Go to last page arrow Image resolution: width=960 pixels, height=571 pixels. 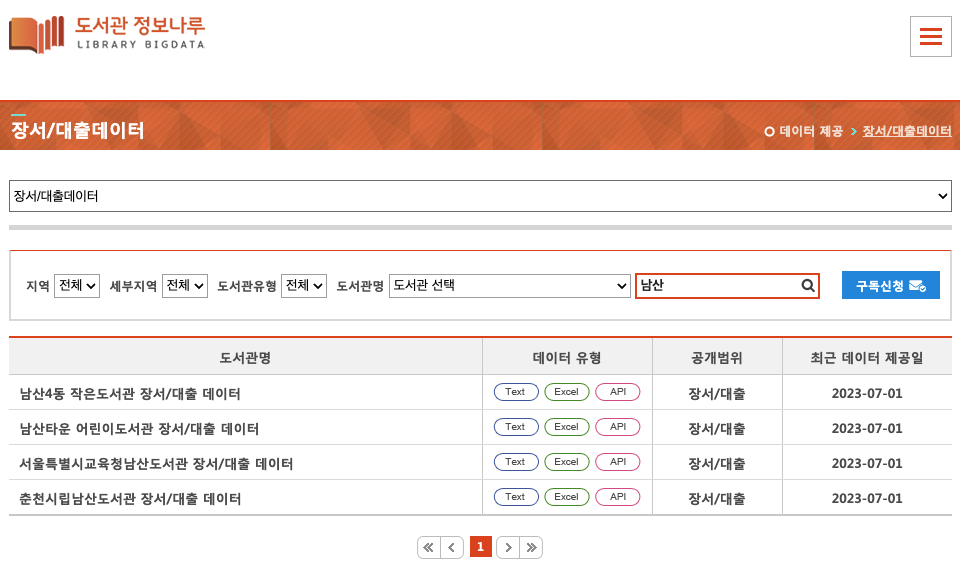[x=531, y=547]
